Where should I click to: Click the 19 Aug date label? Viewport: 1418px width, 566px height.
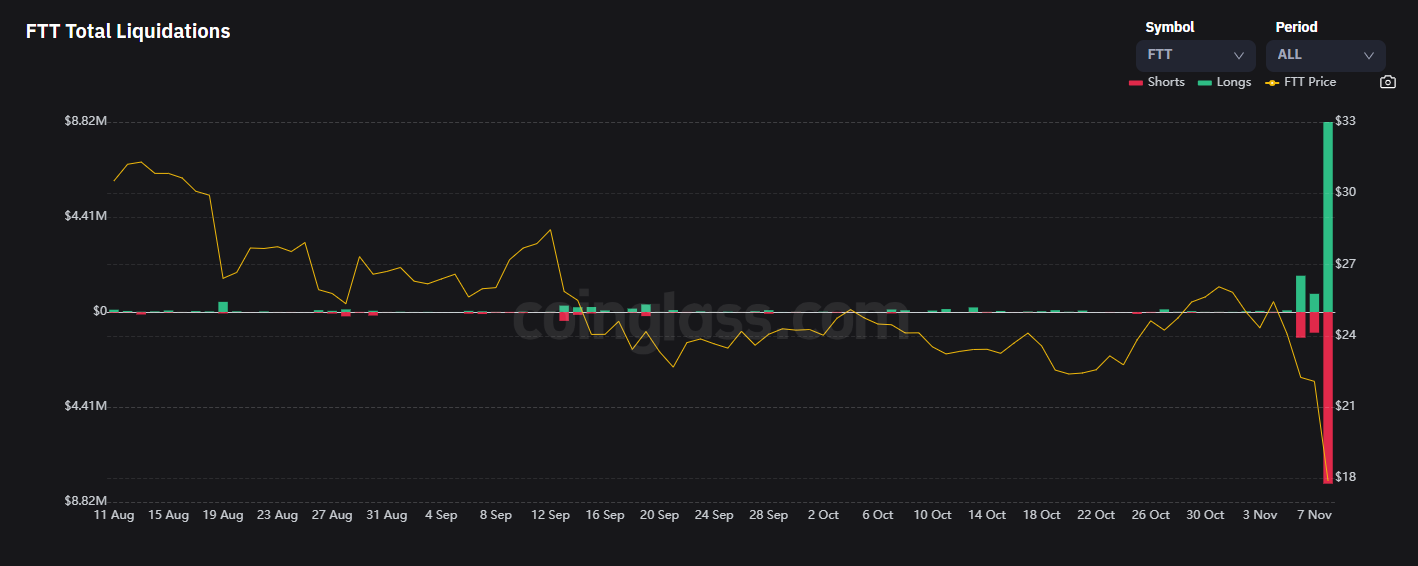[223, 515]
